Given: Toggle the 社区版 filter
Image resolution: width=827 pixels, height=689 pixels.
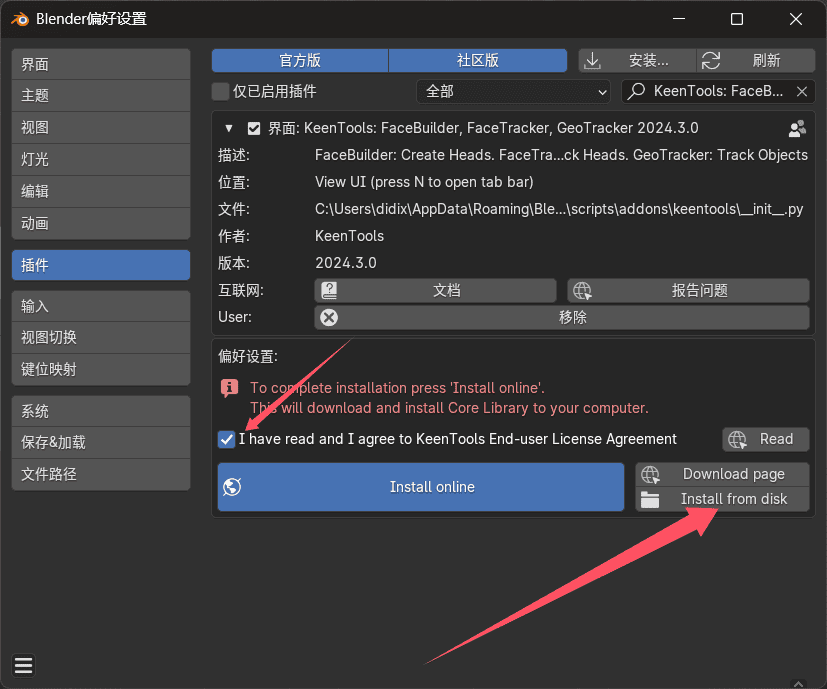Looking at the screenshot, I should [478, 61].
